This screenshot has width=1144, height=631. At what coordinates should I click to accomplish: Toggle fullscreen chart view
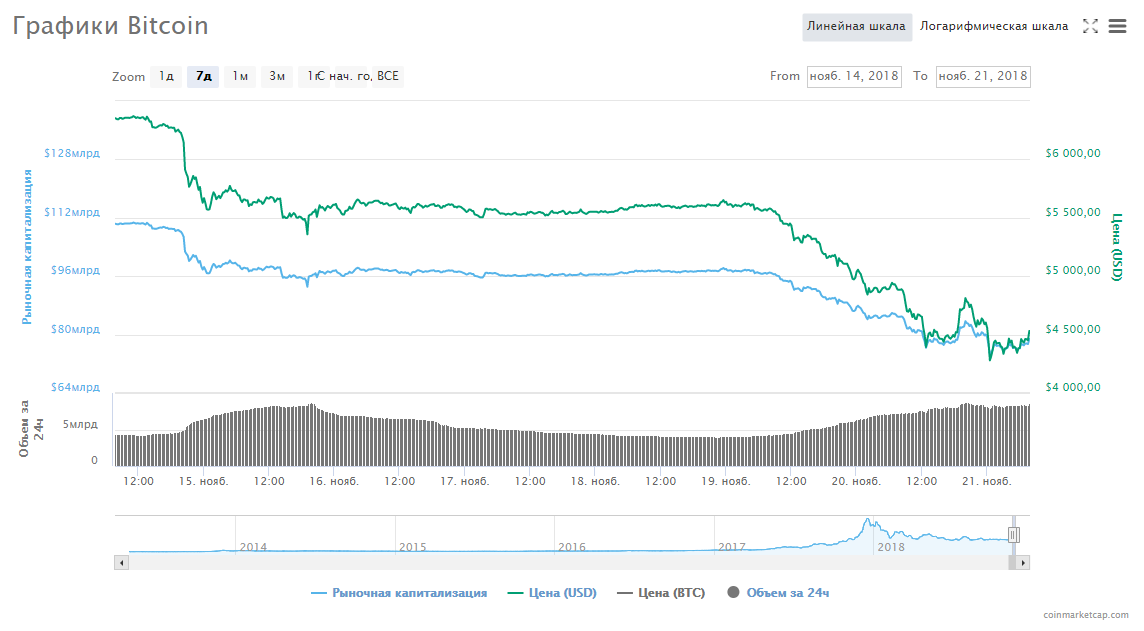[1090, 26]
